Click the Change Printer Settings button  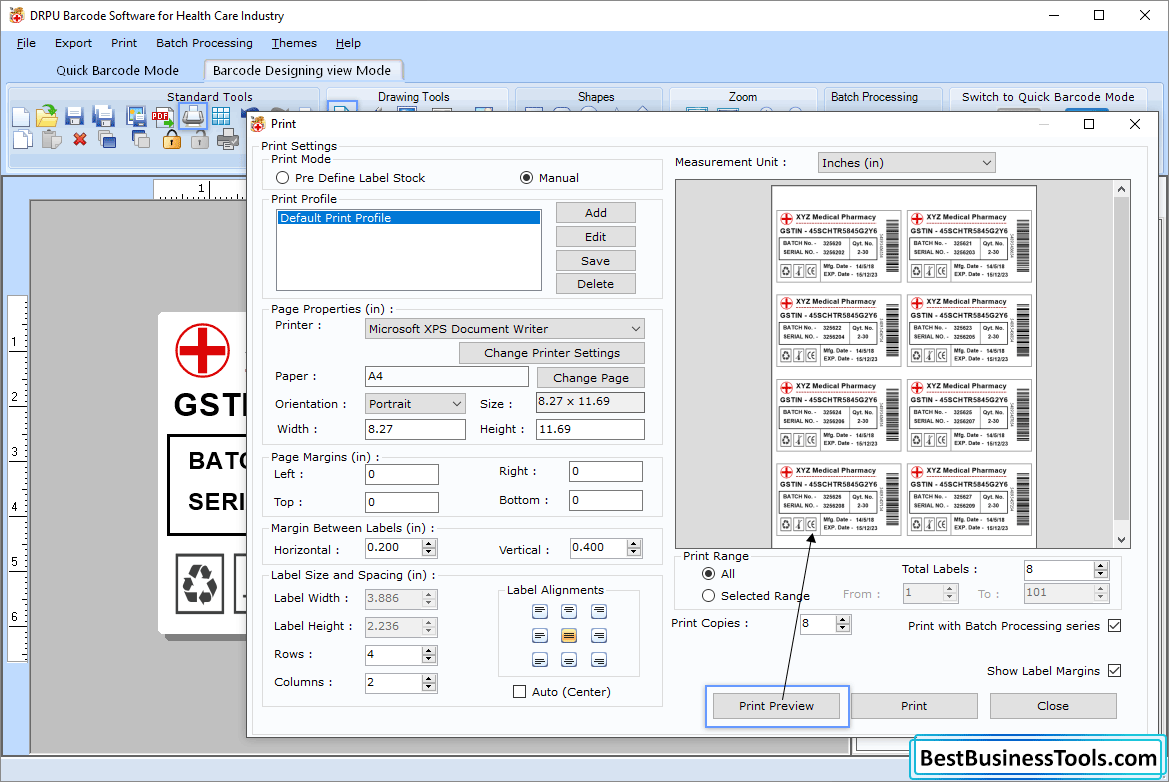[x=552, y=353]
